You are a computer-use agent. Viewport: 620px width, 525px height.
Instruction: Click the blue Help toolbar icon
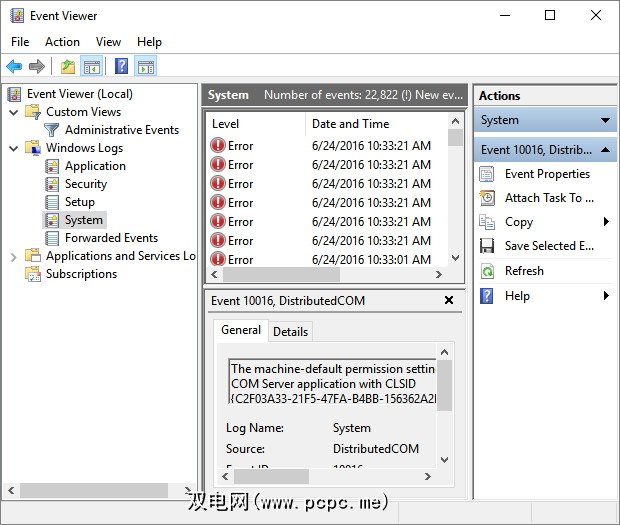[x=121, y=67]
